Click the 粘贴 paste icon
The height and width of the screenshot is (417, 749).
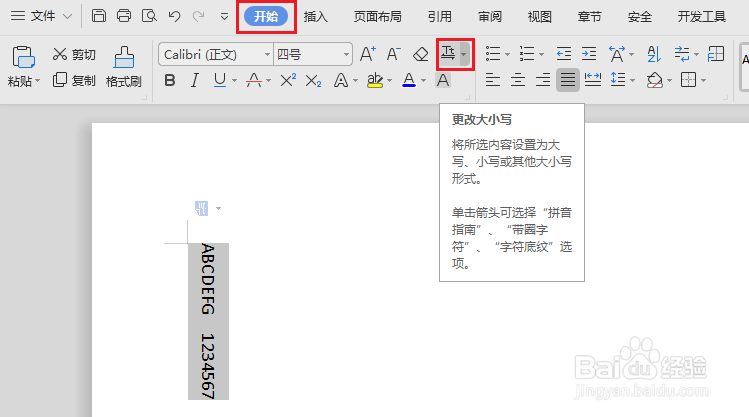coord(23,57)
